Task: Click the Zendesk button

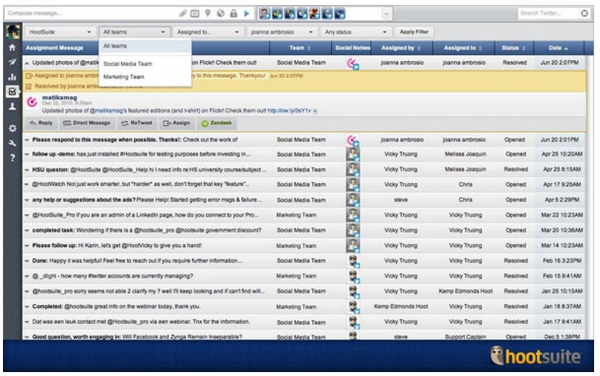Action: (217, 123)
